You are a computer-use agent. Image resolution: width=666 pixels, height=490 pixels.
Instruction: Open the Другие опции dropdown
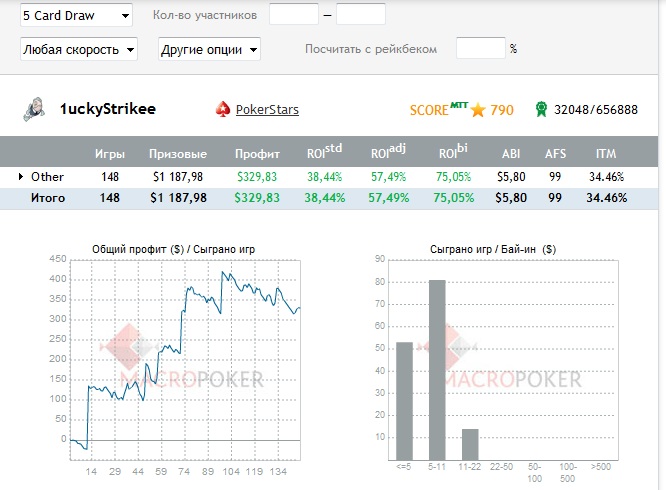[209, 49]
